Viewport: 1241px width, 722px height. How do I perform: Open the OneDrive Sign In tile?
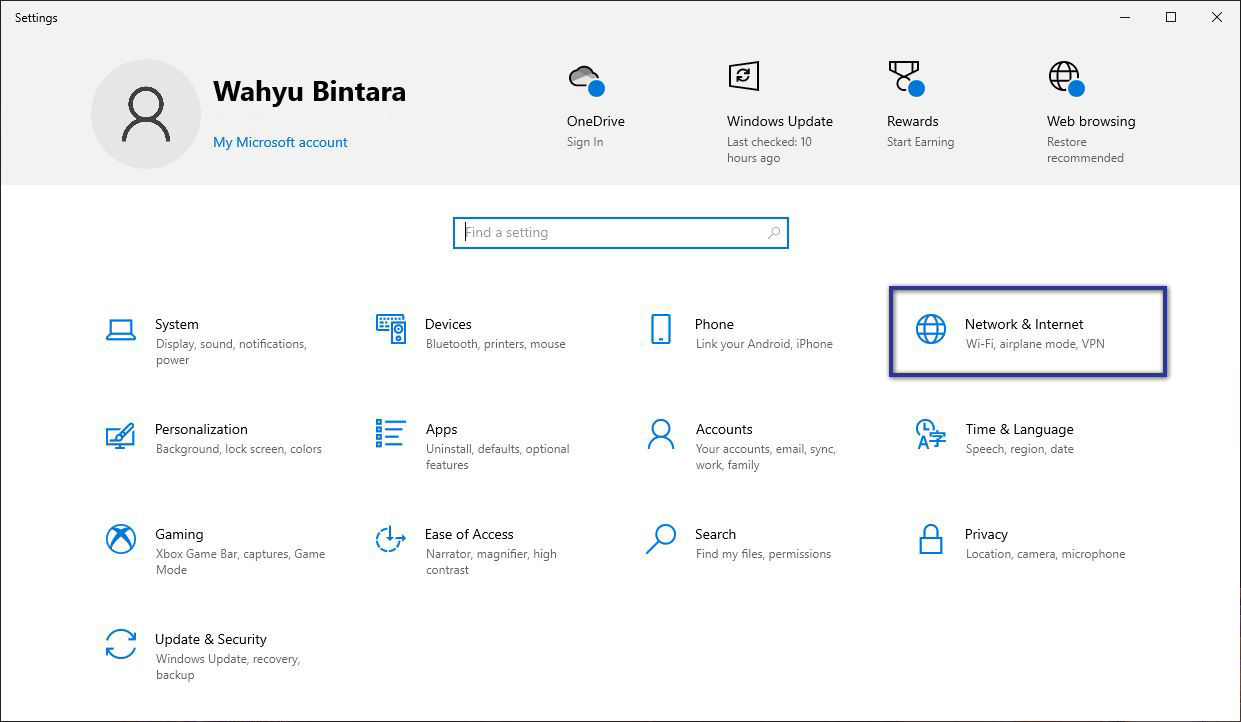(595, 108)
